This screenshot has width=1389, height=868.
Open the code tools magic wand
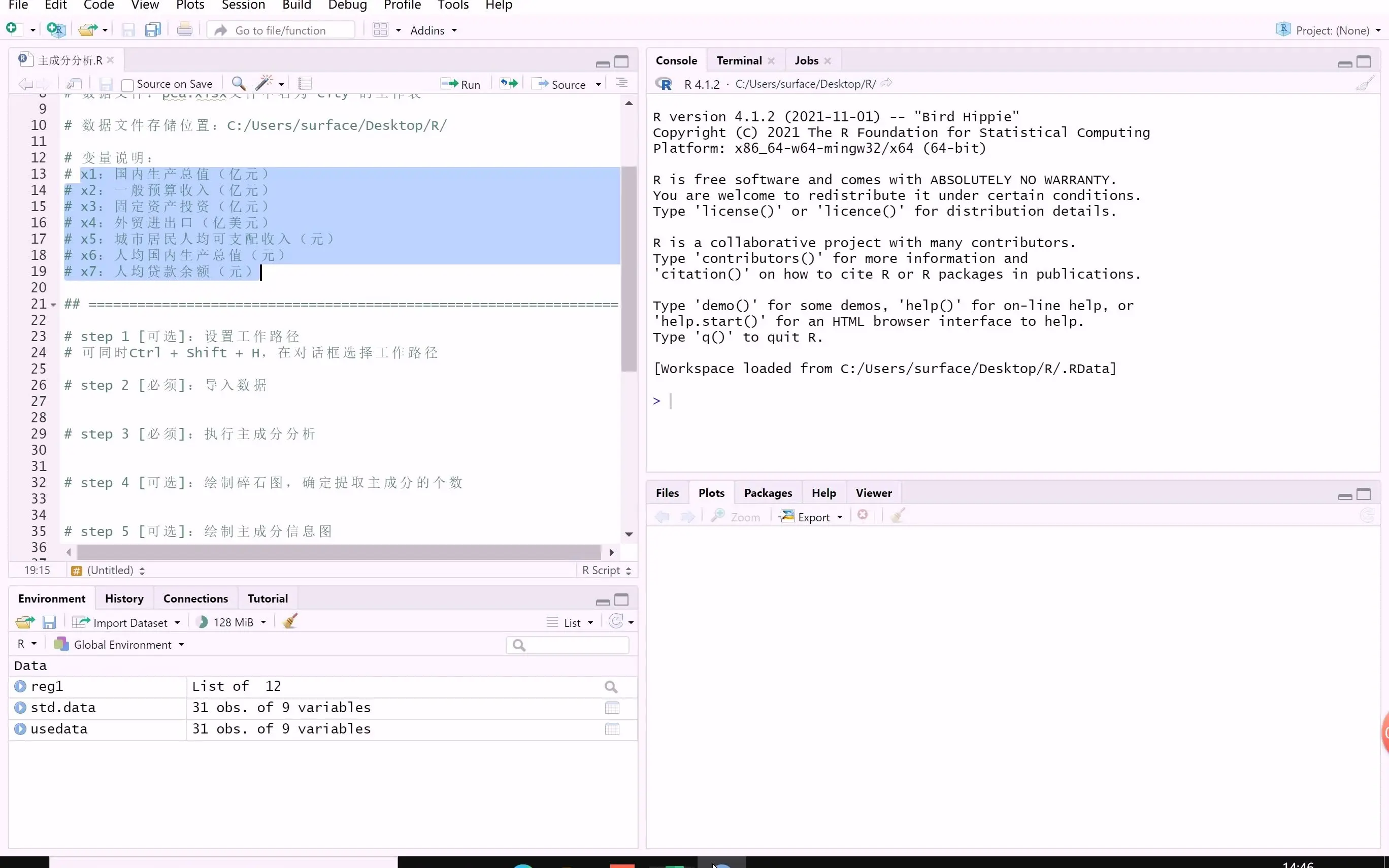(x=264, y=83)
